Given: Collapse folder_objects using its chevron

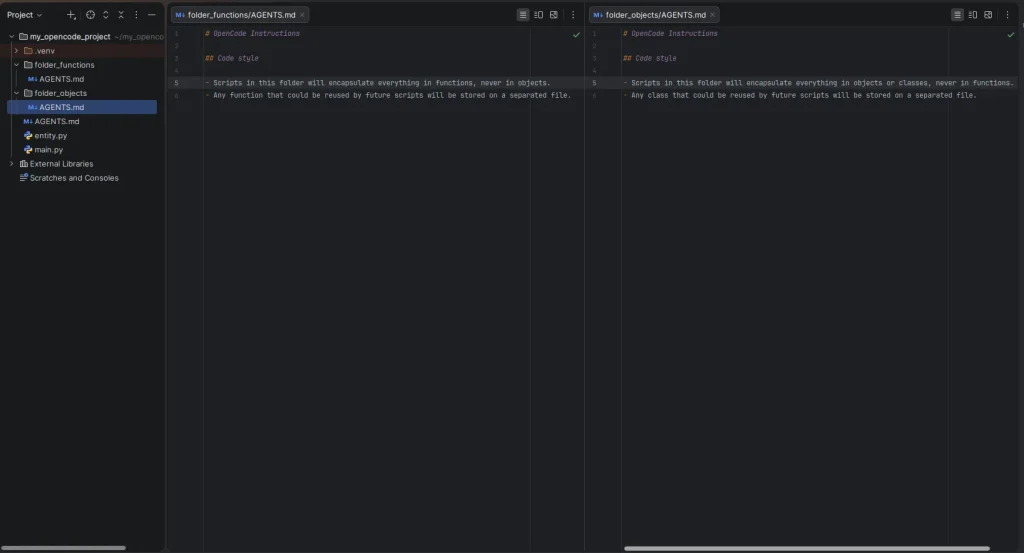Looking at the screenshot, I should tap(16, 93).
